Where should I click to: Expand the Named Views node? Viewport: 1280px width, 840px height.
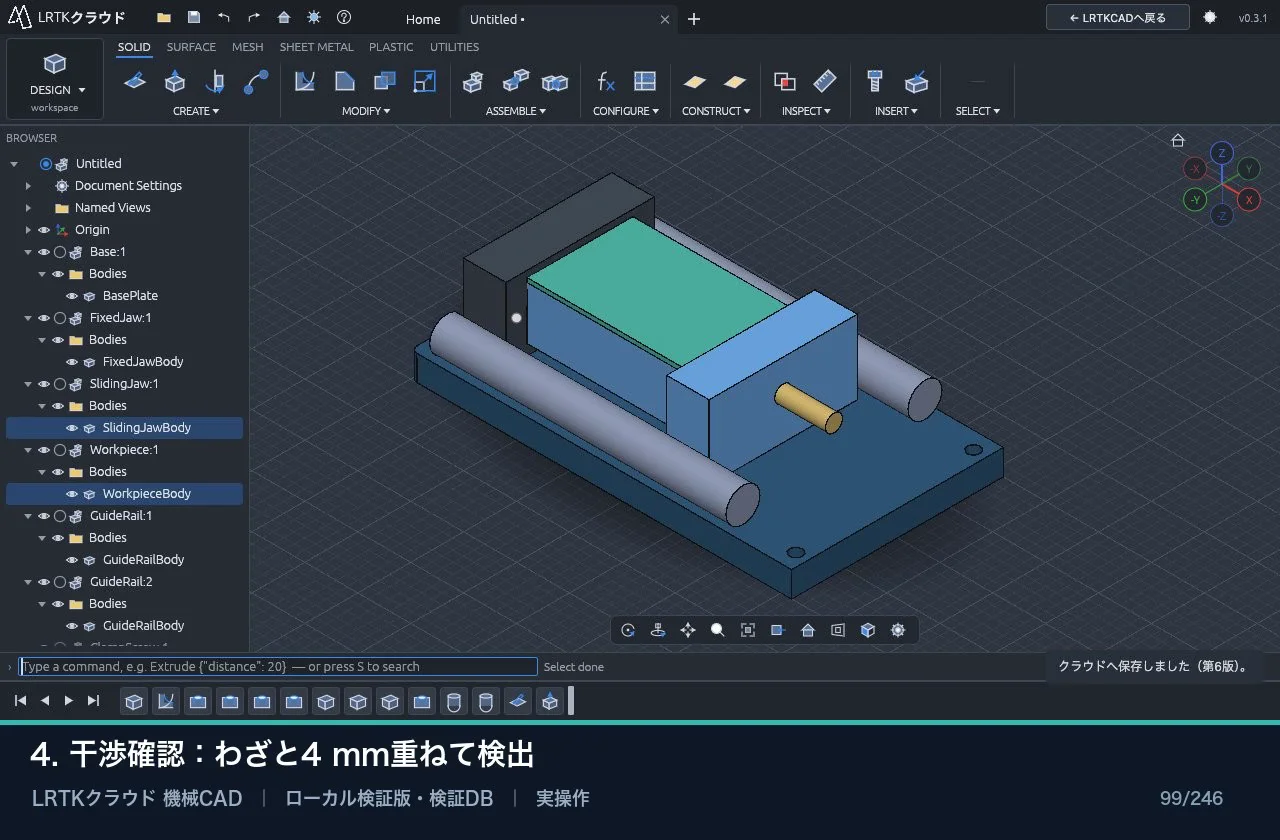[28, 208]
